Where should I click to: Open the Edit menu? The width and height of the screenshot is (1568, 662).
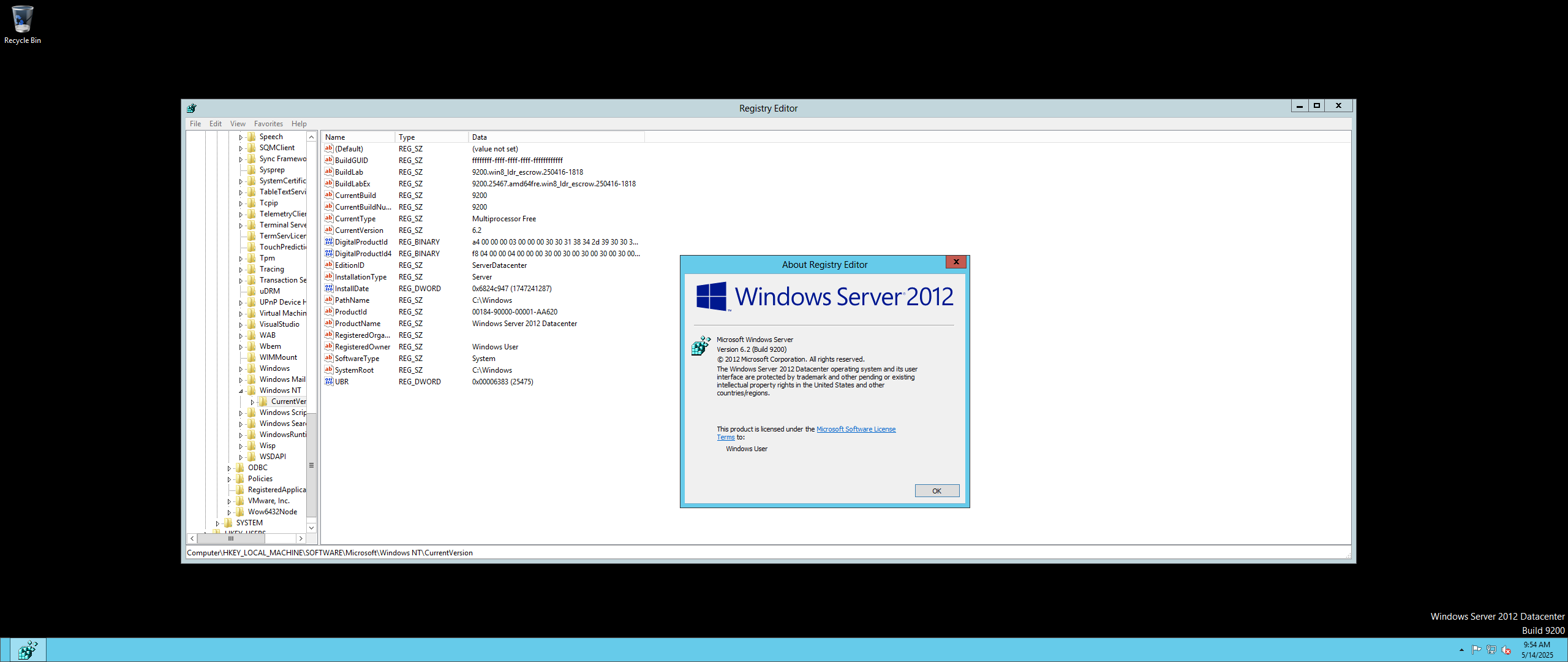216,124
